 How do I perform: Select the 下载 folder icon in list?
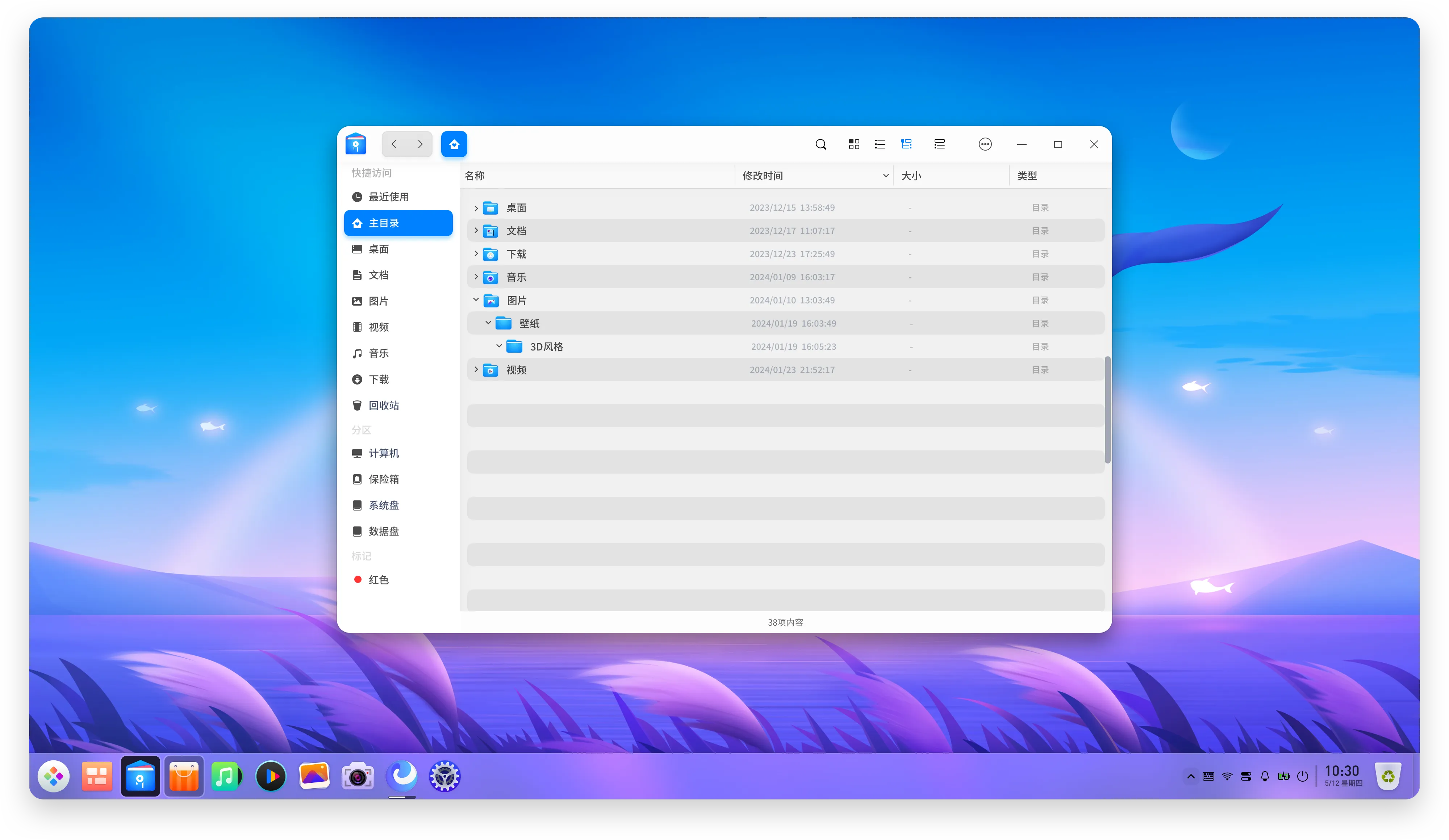[x=490, y=254]
